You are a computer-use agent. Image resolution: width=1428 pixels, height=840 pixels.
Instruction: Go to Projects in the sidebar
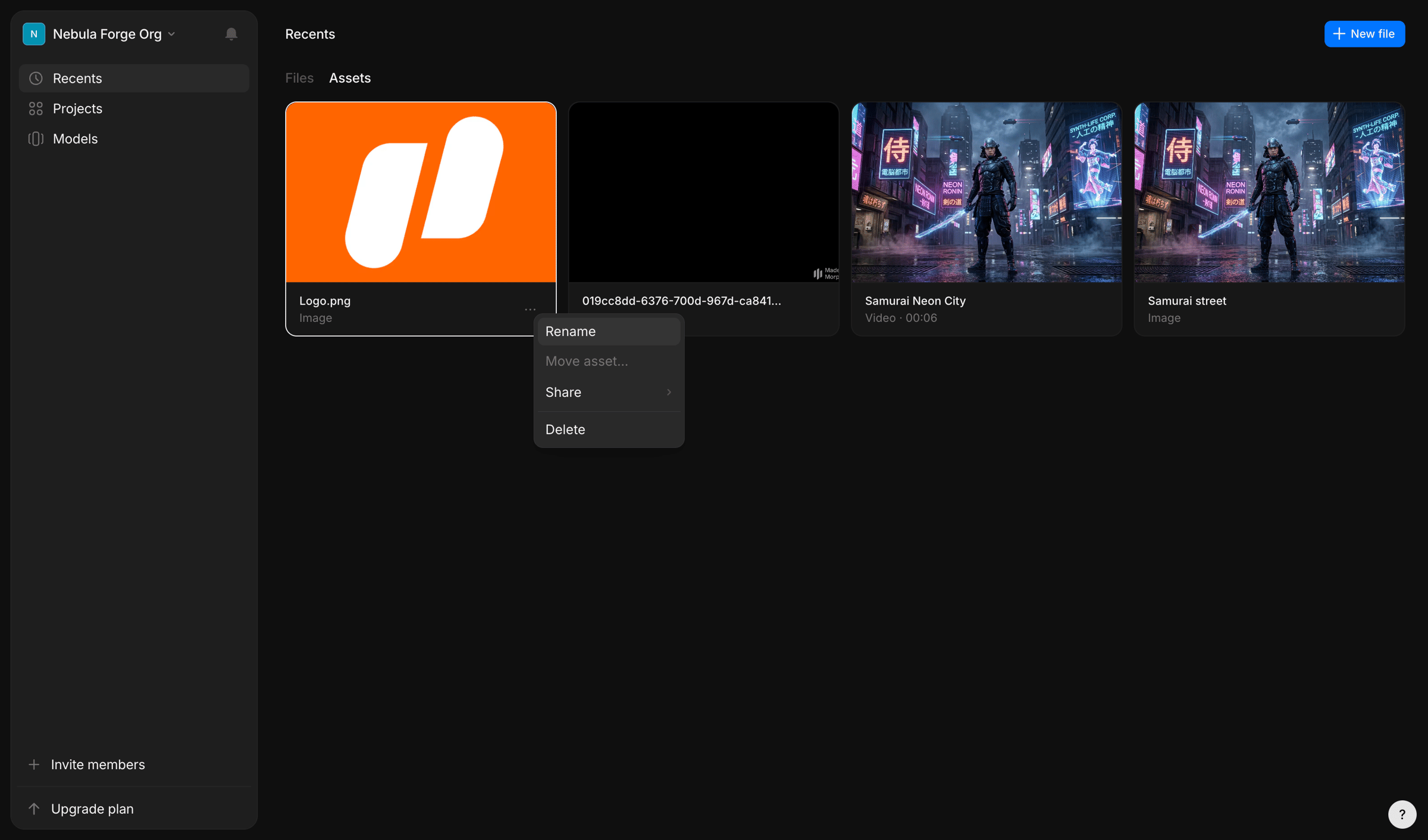[134, 108]
